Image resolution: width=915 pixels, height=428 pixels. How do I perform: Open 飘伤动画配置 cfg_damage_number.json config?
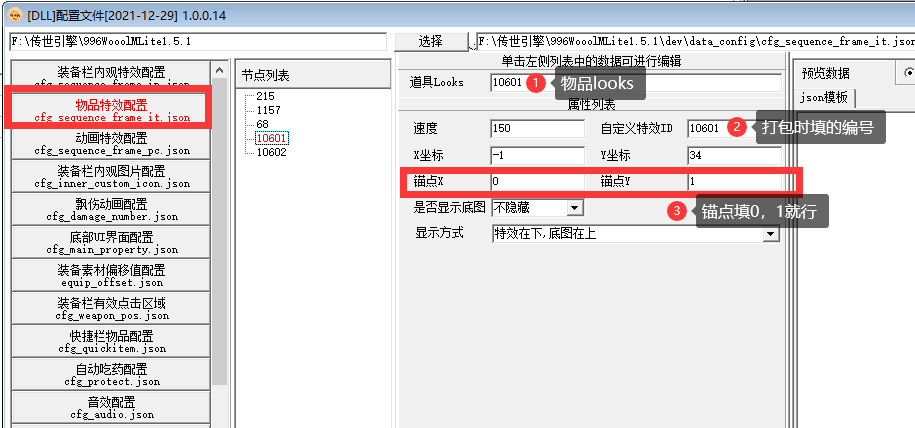112,212
